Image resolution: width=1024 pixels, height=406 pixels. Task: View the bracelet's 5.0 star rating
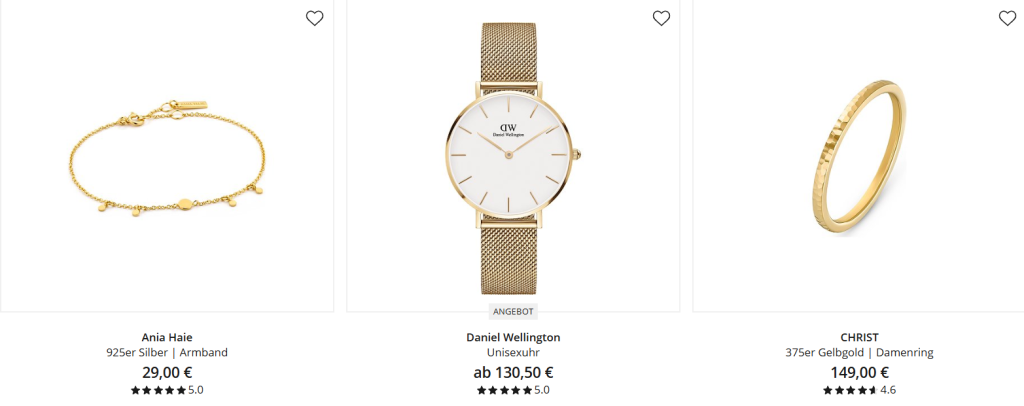pyautogui.click(x=167, y=390)
